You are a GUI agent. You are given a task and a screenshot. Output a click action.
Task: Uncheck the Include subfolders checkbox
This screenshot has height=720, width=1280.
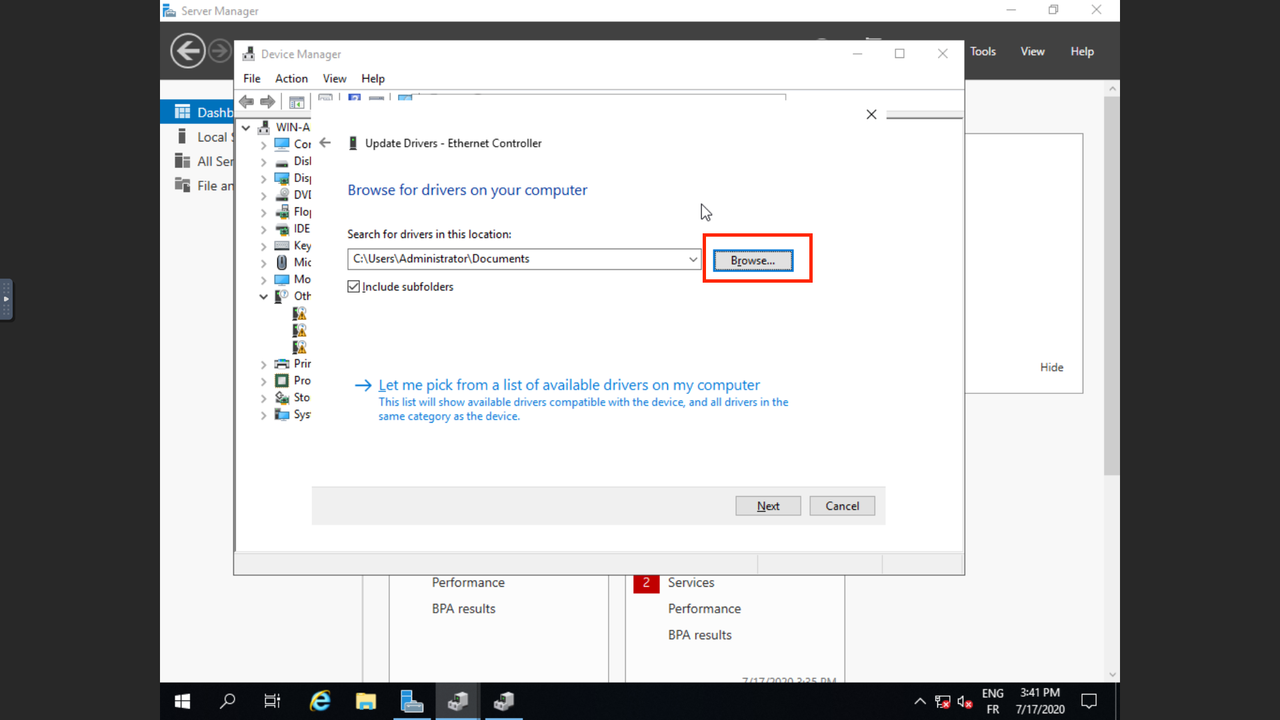click(353, 286)
